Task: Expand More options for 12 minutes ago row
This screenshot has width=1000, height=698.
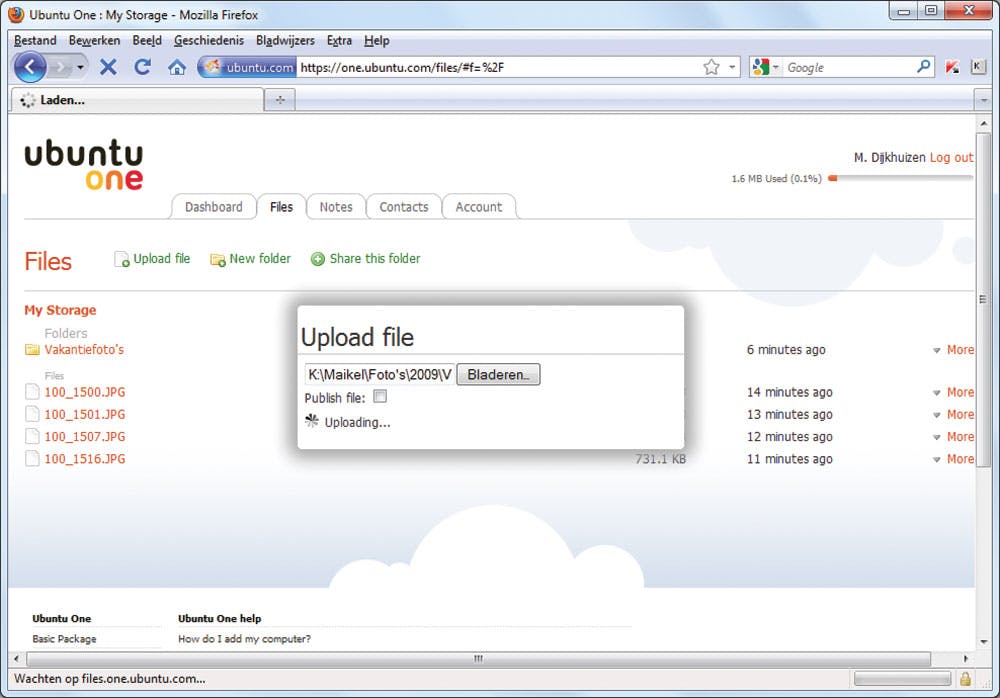Action: pos(953,436)
